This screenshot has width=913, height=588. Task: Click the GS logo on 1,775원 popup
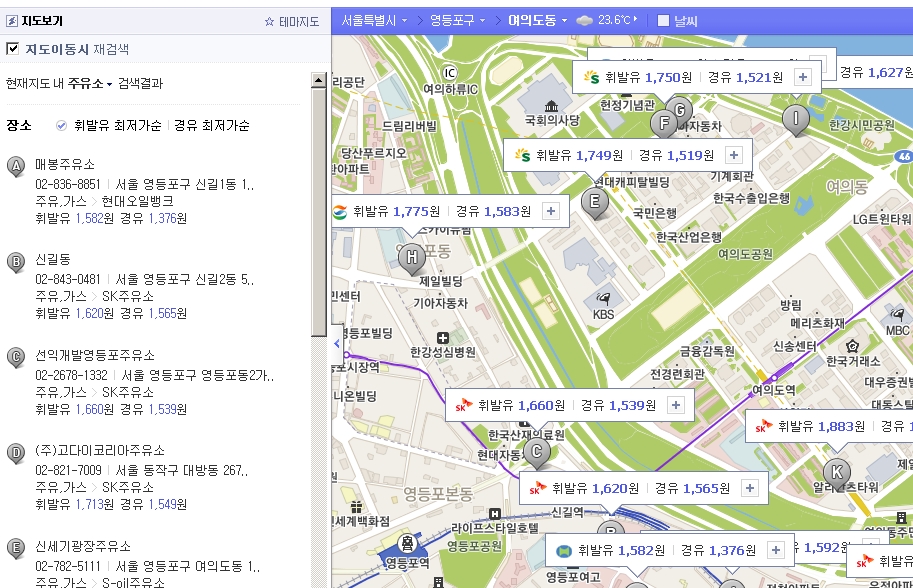tap(339, 211)
